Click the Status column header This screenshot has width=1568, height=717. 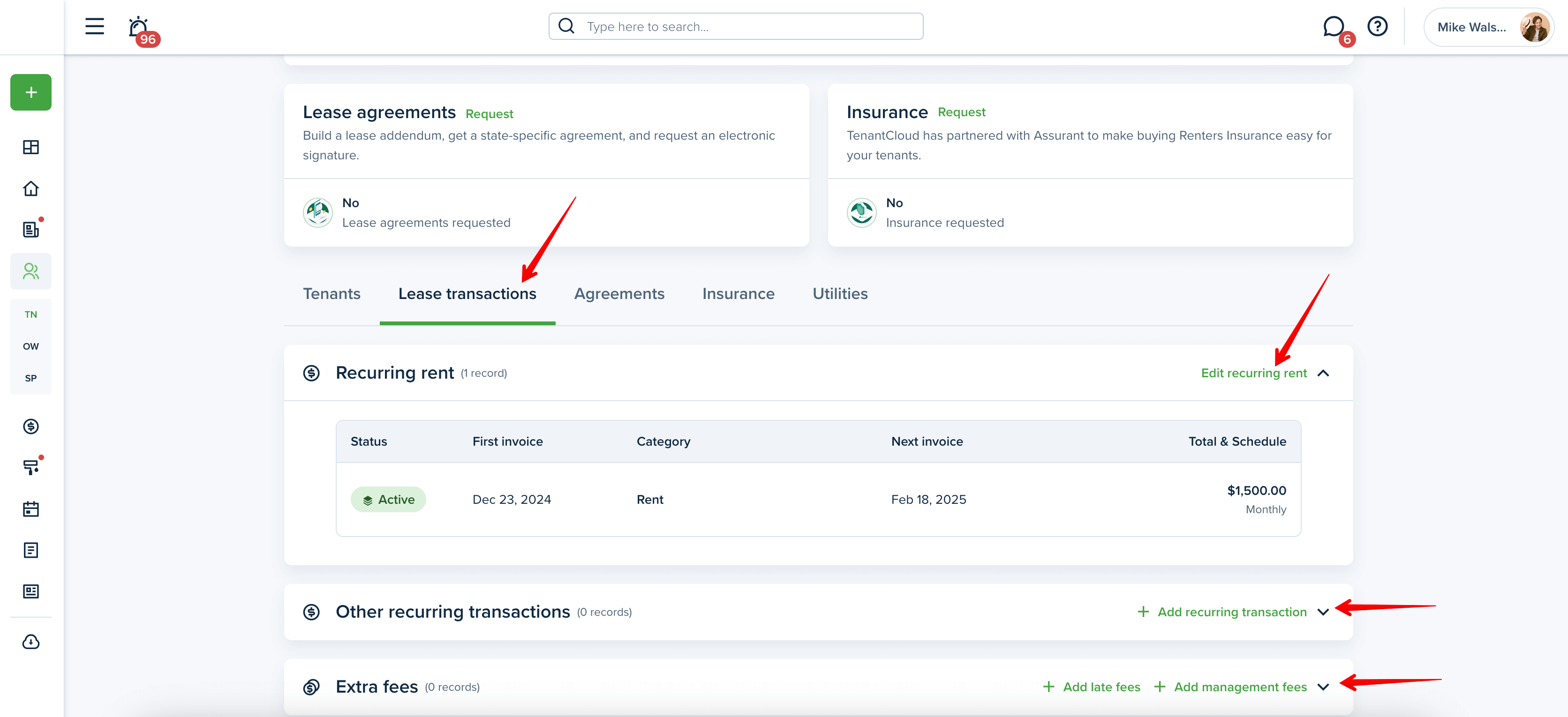(x=369, y=441)
